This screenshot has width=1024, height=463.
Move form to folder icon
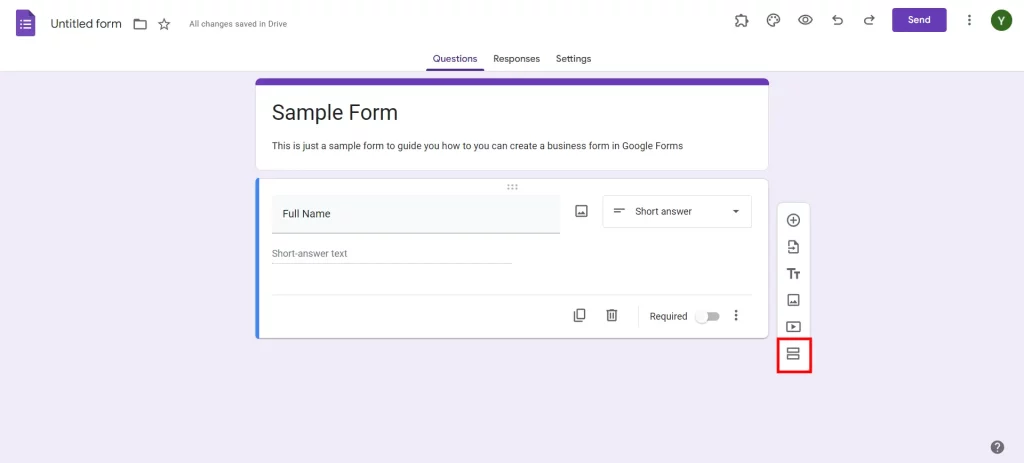click(x=140, y=24)
